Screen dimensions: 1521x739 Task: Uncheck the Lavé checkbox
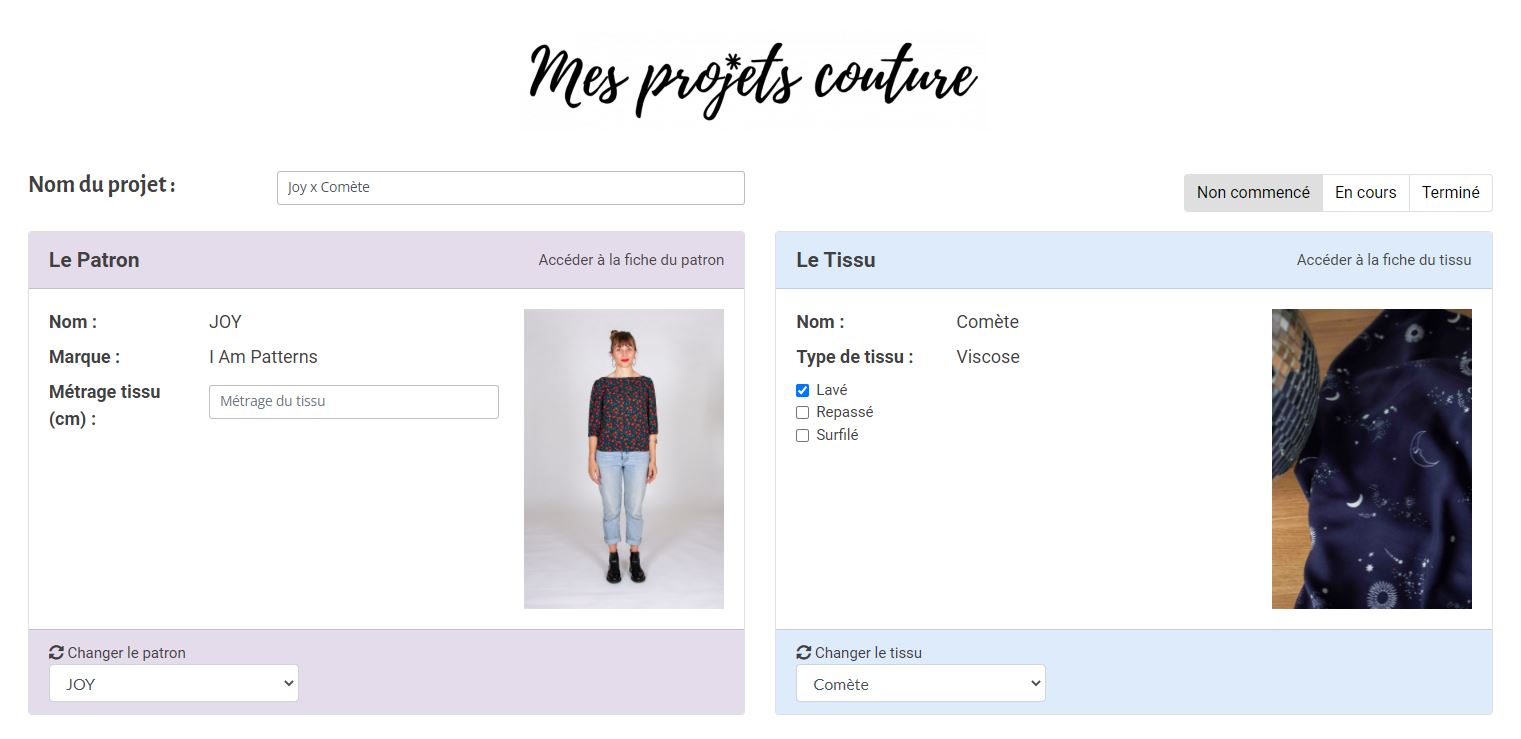[802, 390]
